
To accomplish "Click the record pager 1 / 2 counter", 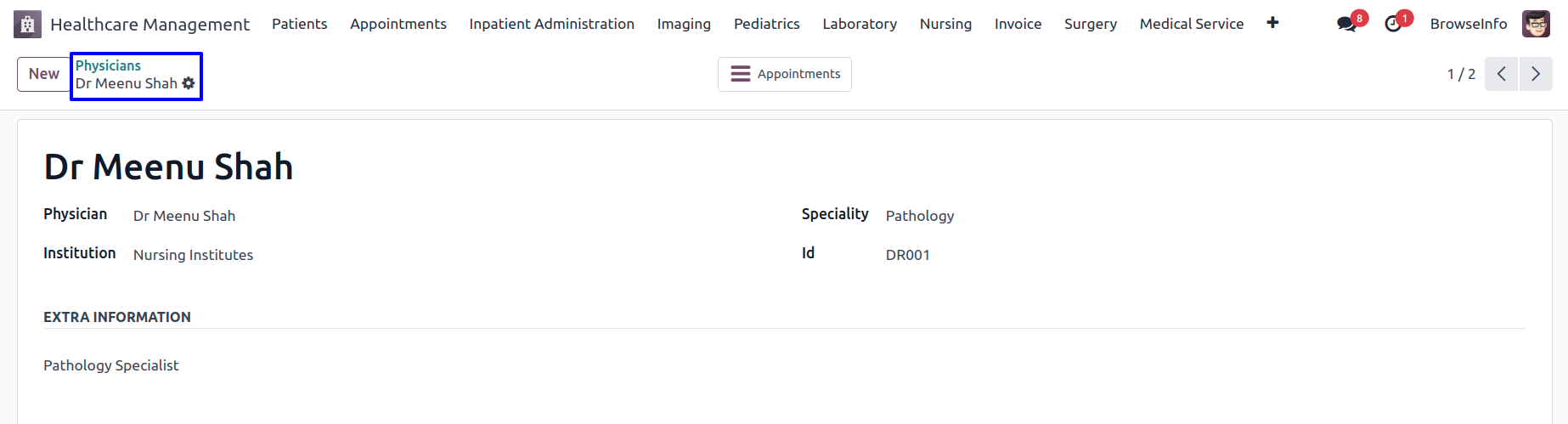I will pyautogui.click(x=1461, y=74).
